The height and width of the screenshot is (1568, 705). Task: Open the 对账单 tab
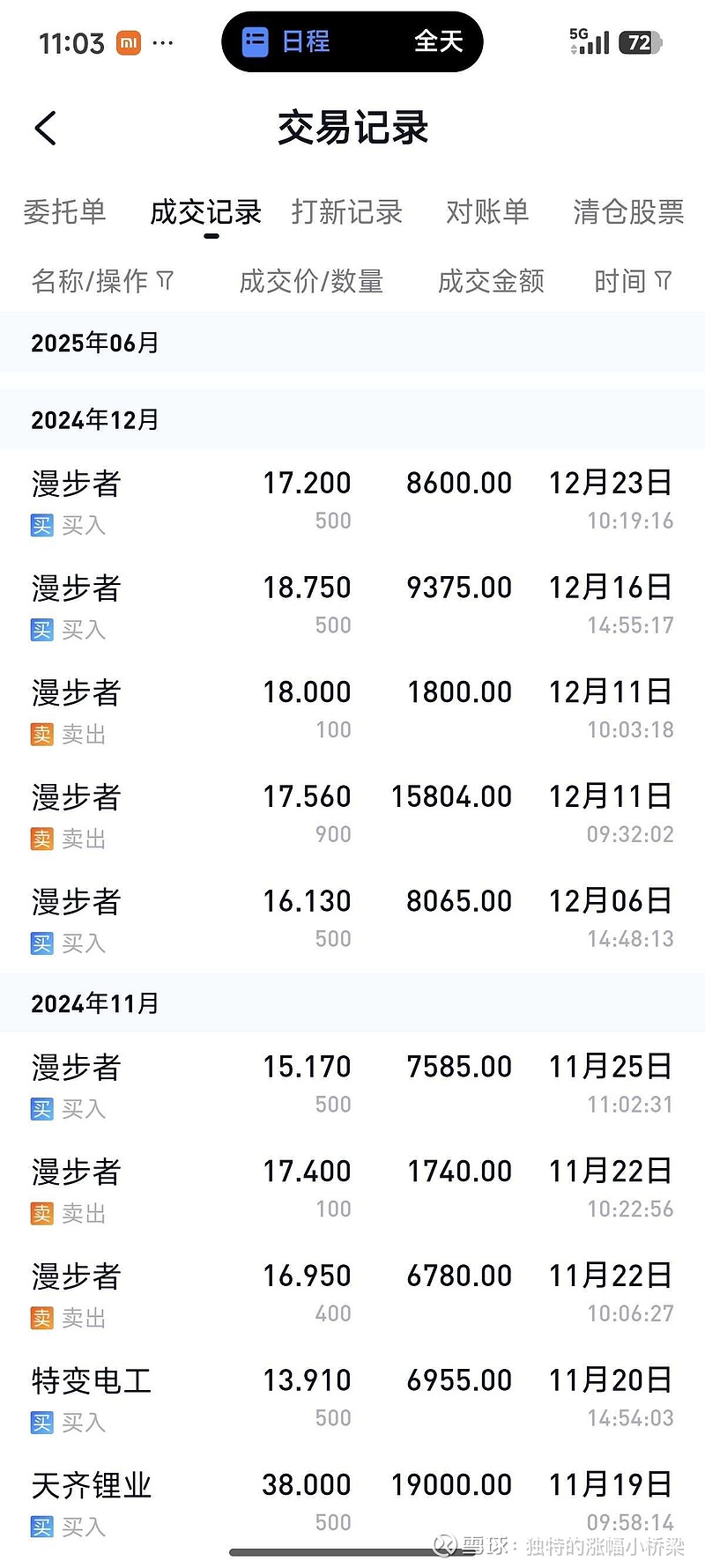pos(487,211)
